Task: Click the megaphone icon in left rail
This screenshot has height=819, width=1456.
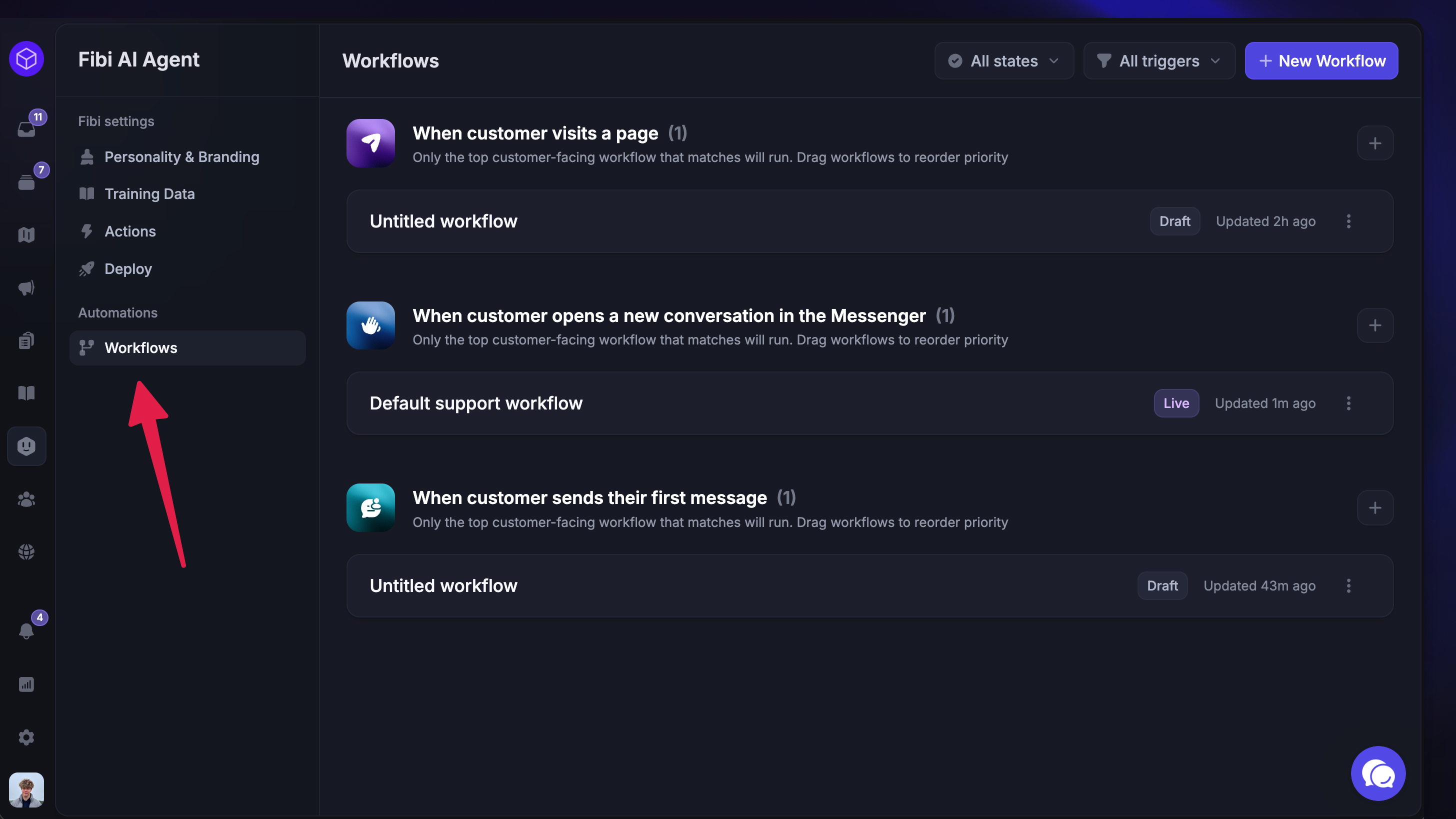Action: [x=26, y=287]
